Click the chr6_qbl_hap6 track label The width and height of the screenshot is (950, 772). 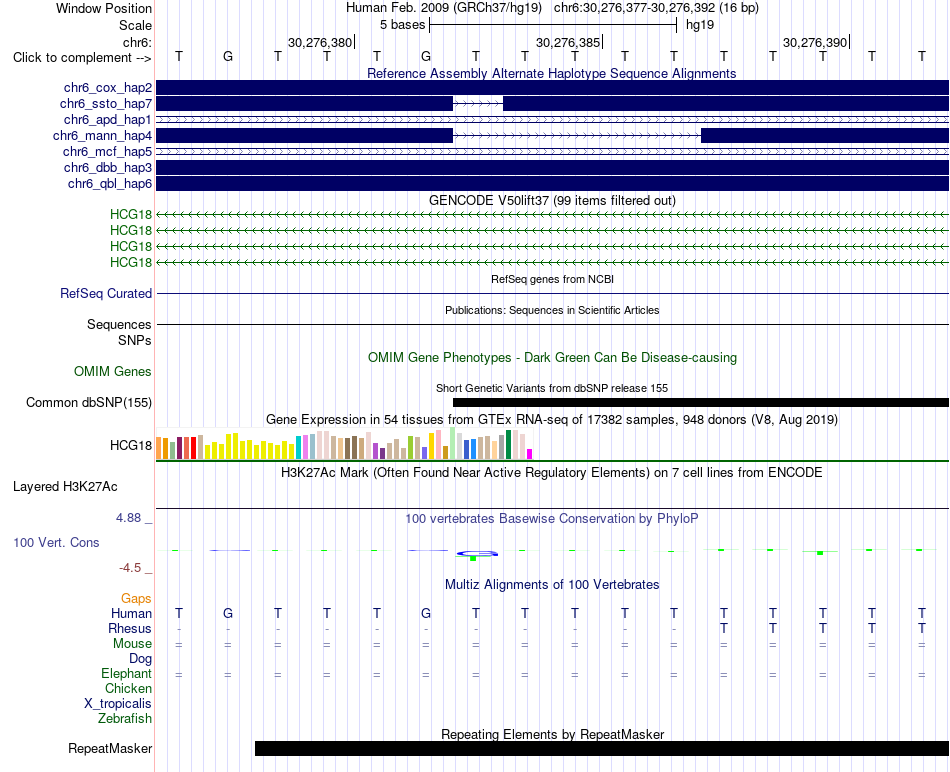(110, 183)
